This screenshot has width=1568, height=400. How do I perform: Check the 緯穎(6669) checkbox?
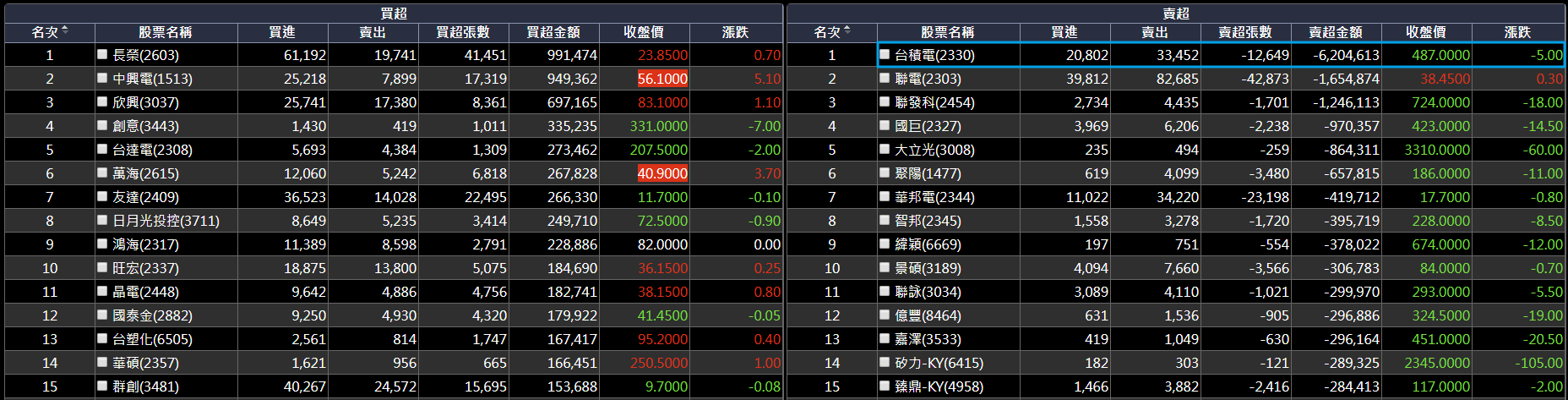pyautogui.click(x=885, y=244)
